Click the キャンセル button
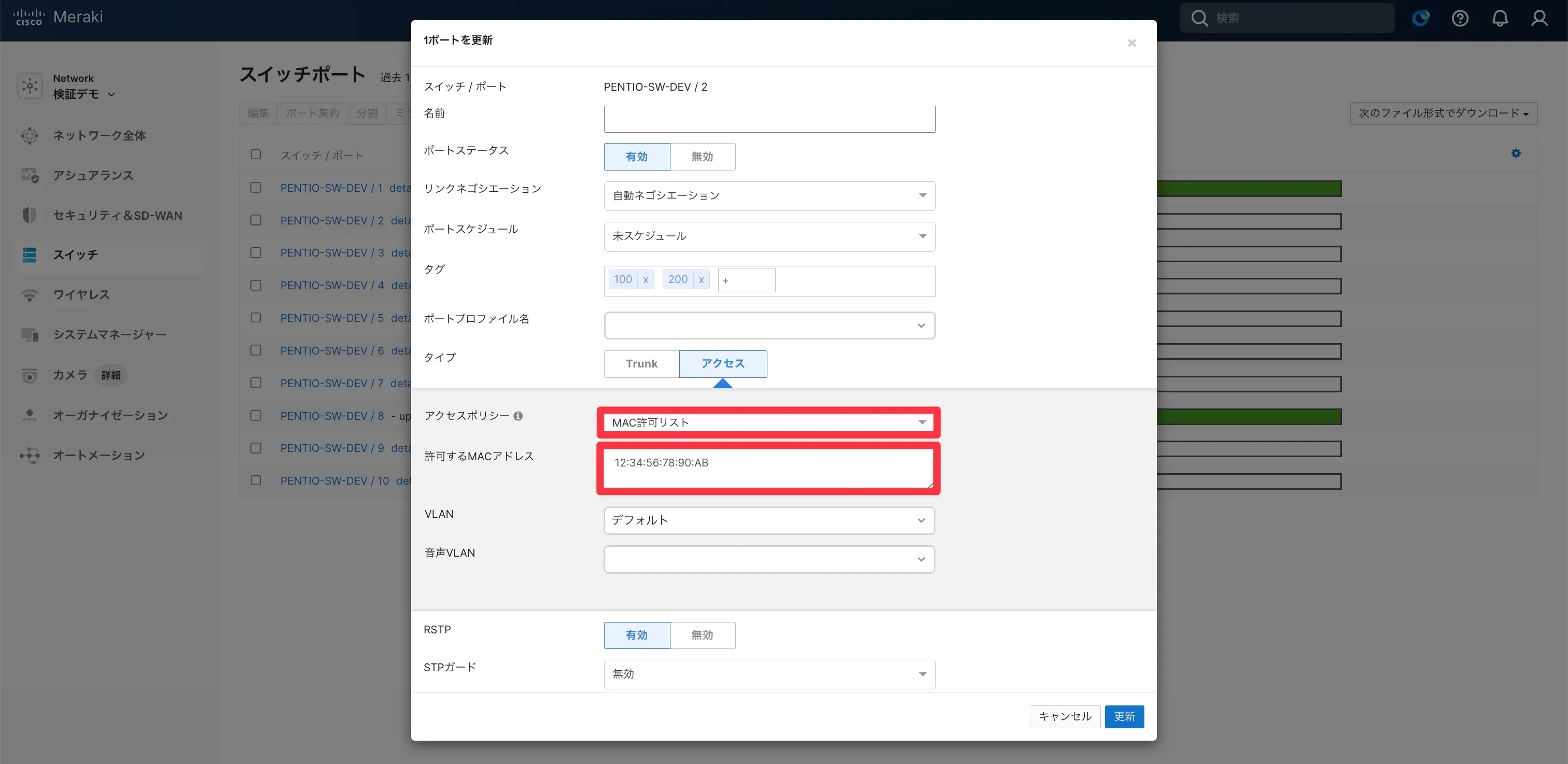This screenshot has width=1568, height=764. click(x=1065, y=716)
